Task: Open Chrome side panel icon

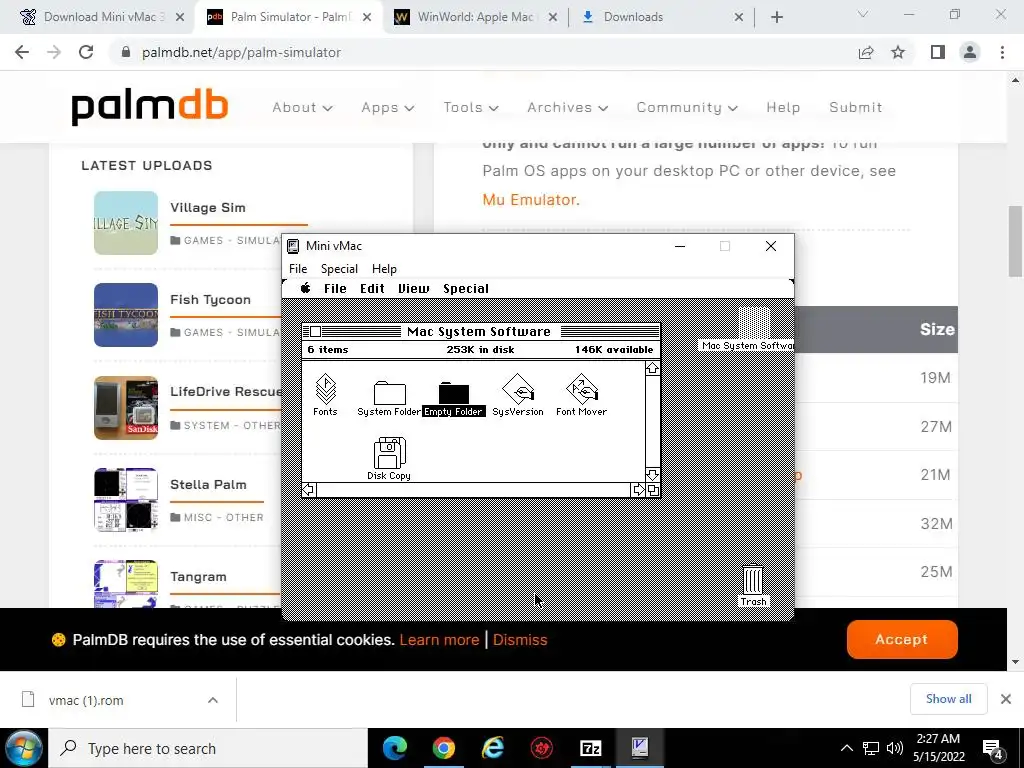Action: pos(938,52)
